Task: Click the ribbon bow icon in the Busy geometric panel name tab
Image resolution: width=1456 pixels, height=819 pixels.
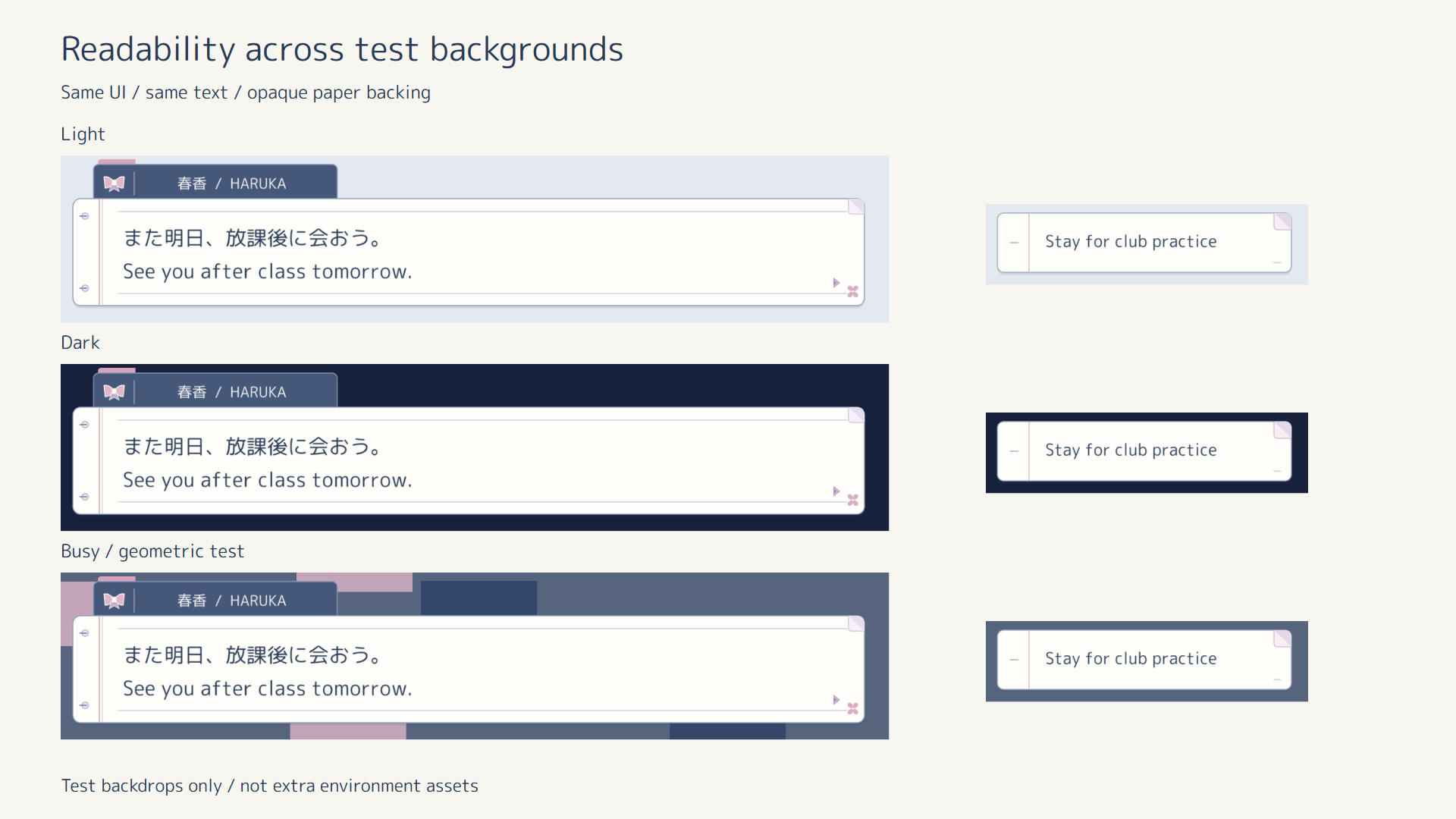Action: pos(114,601)
